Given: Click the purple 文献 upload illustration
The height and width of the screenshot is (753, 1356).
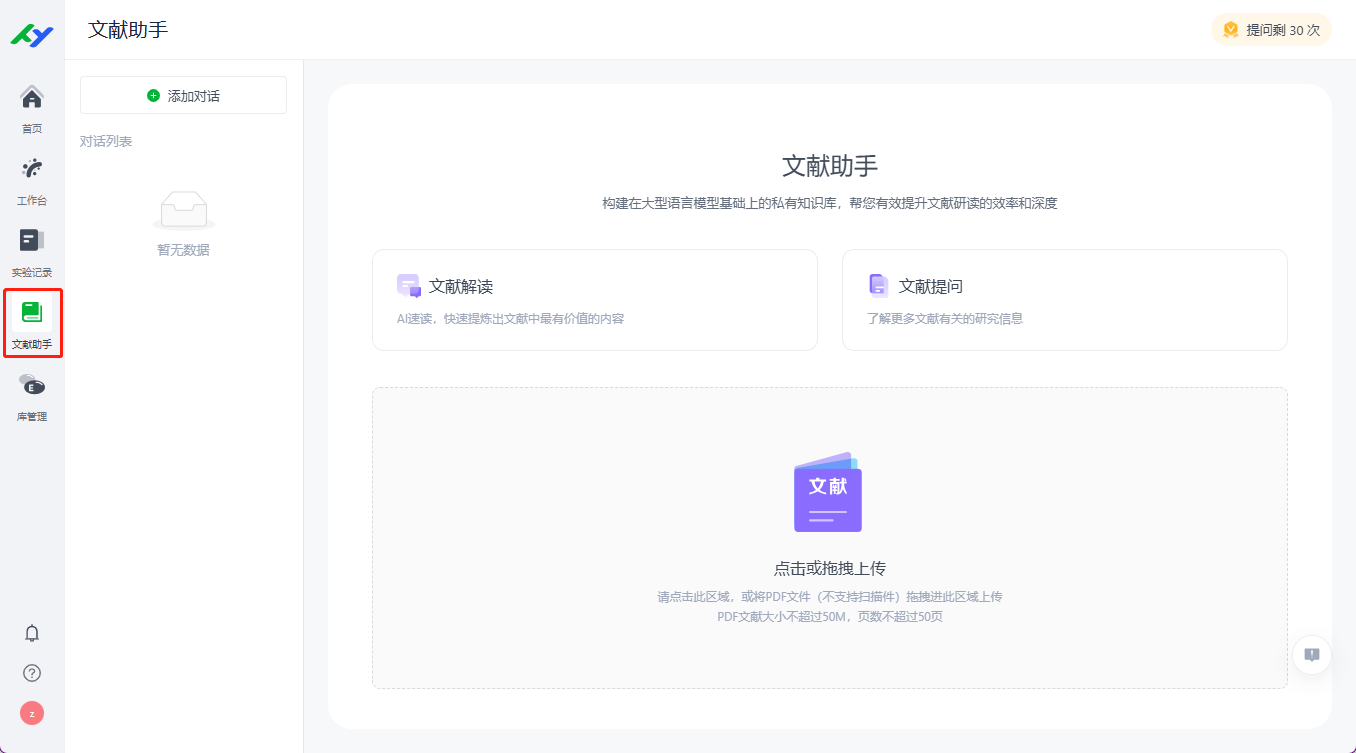Looking at the screenshot, I should click(x=827, y=492).
